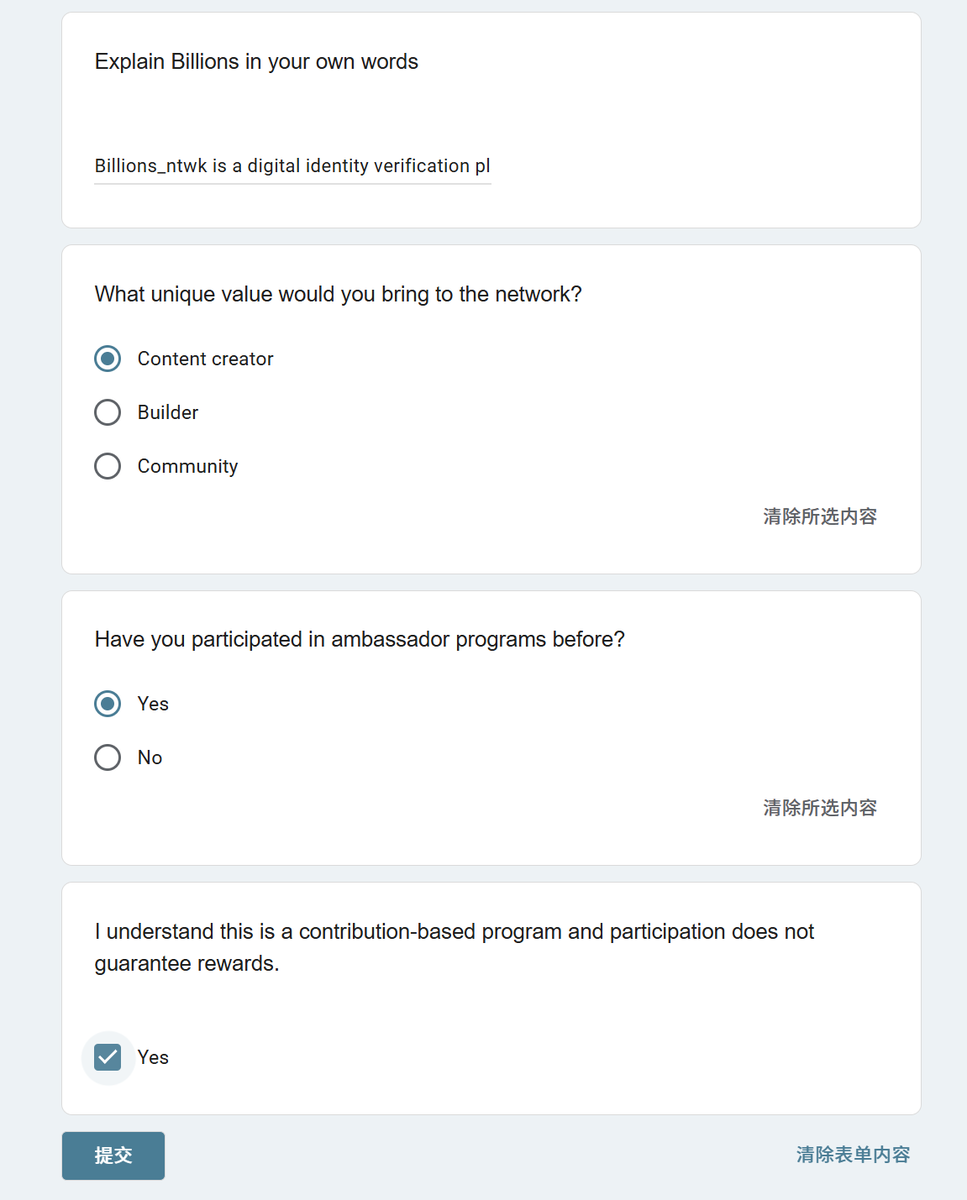Pick the Community radio circle
This screenshot has height=1200, width=967.
(108, 467)
